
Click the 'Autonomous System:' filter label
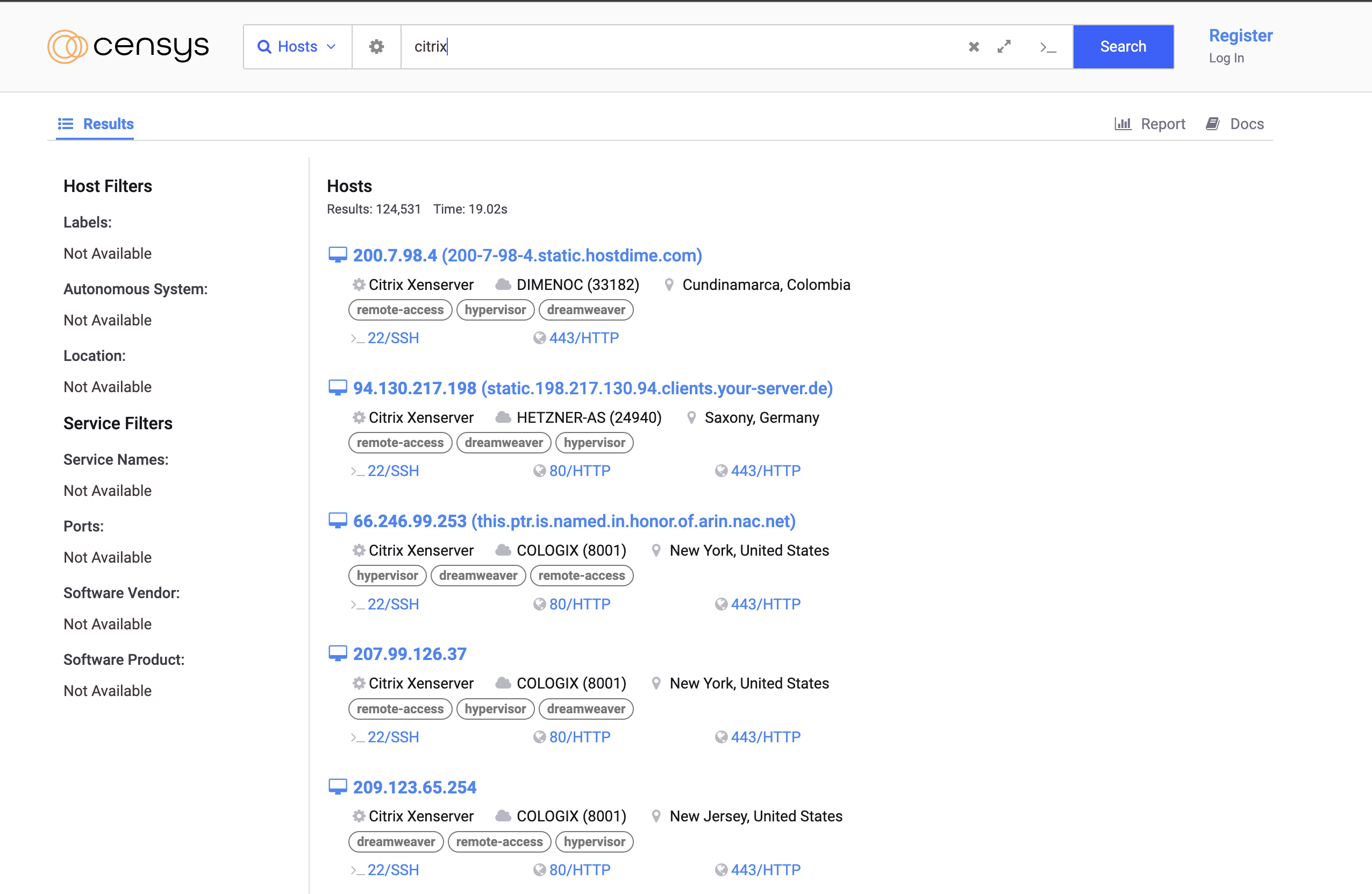pos(135,289)
